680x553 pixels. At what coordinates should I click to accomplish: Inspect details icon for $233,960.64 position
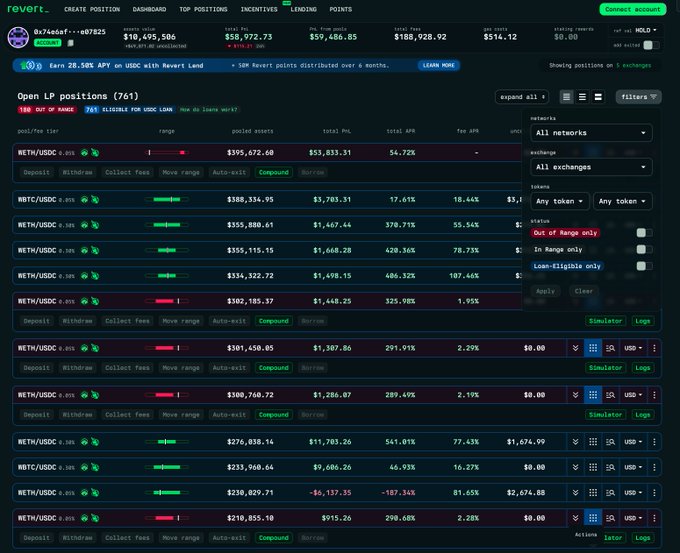click(x=610, y=467)
